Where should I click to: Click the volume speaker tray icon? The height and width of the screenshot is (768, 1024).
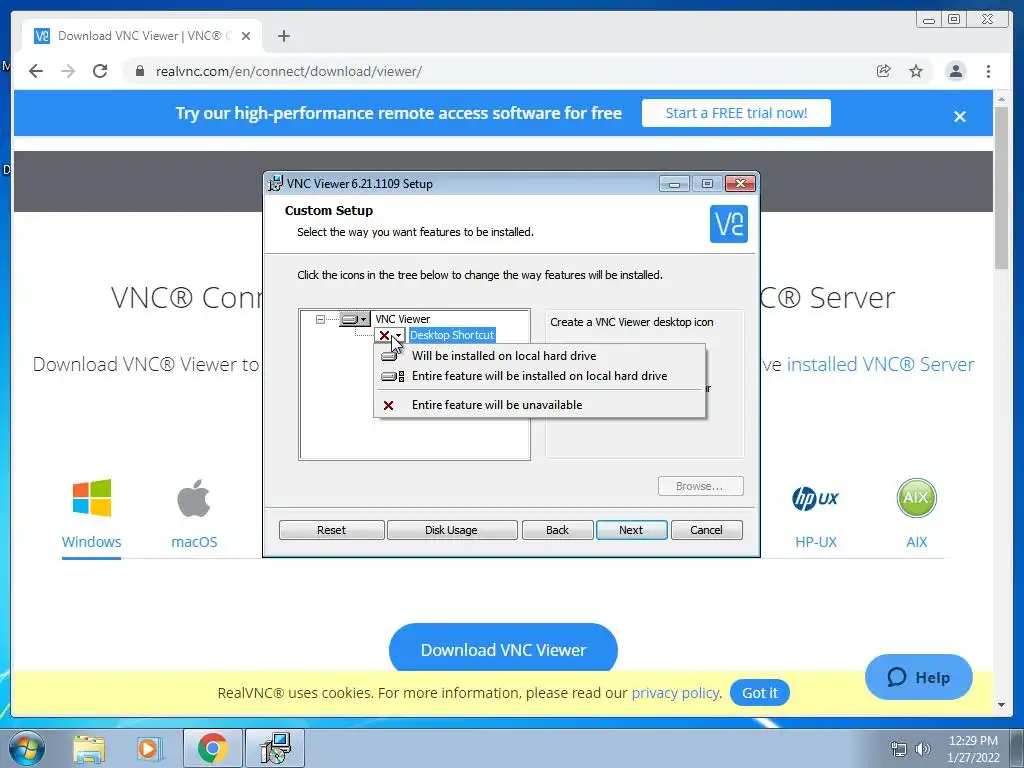923,749
